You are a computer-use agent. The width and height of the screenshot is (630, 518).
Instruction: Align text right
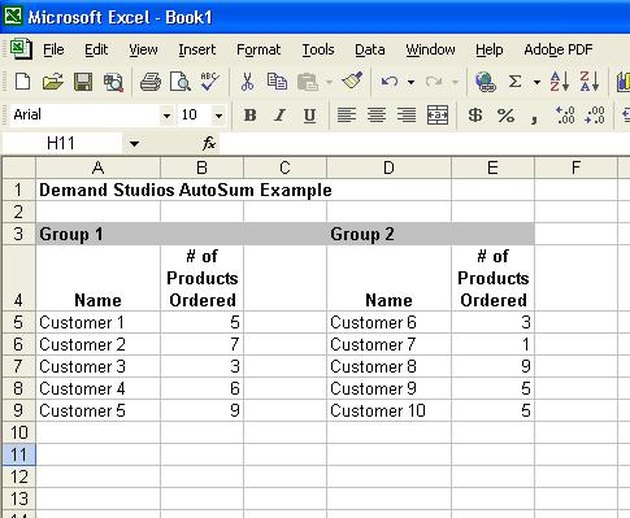tap(406, 115)
